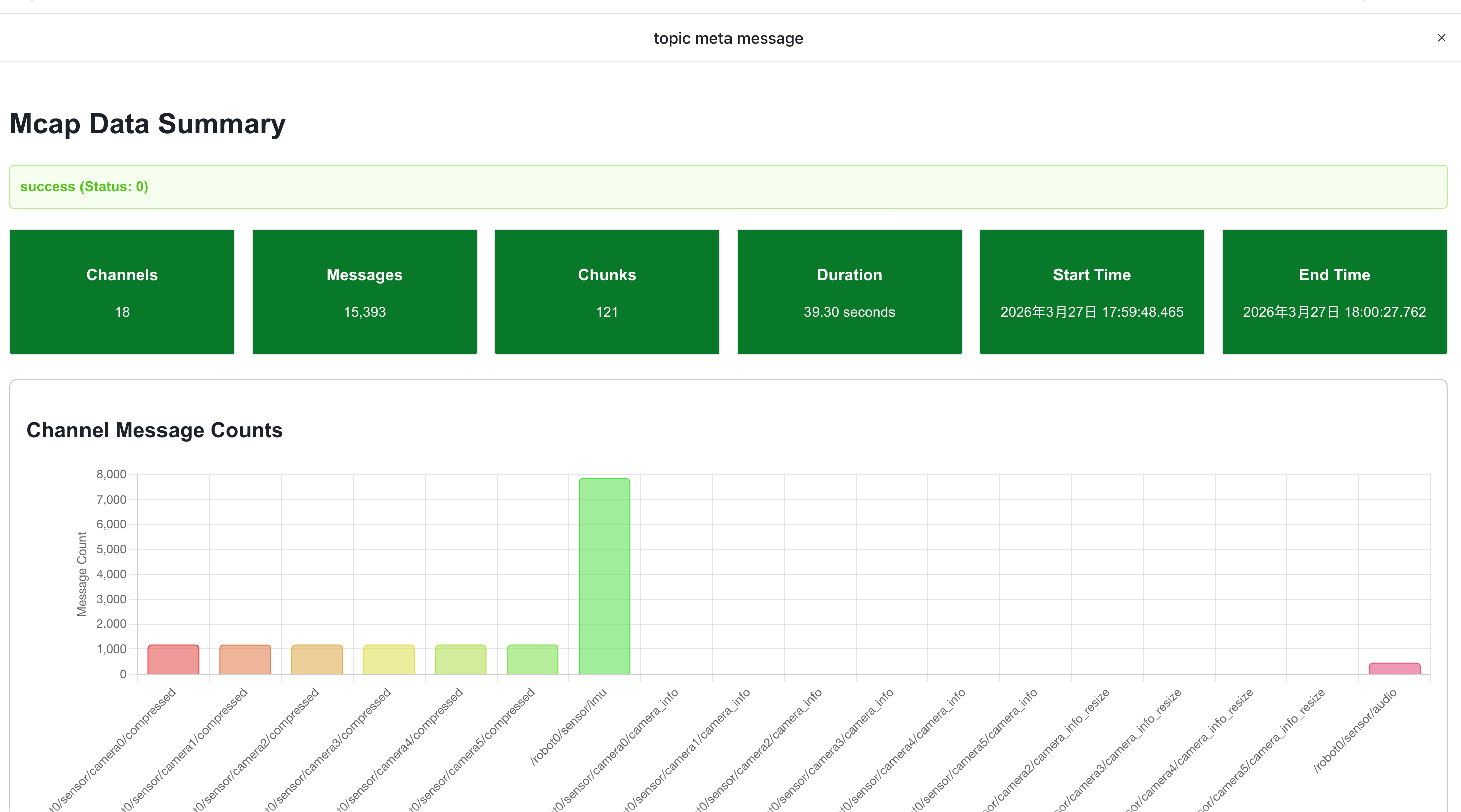Click the 'Start Time' card label
The image size is (1461, 812).
(1092, 275)
